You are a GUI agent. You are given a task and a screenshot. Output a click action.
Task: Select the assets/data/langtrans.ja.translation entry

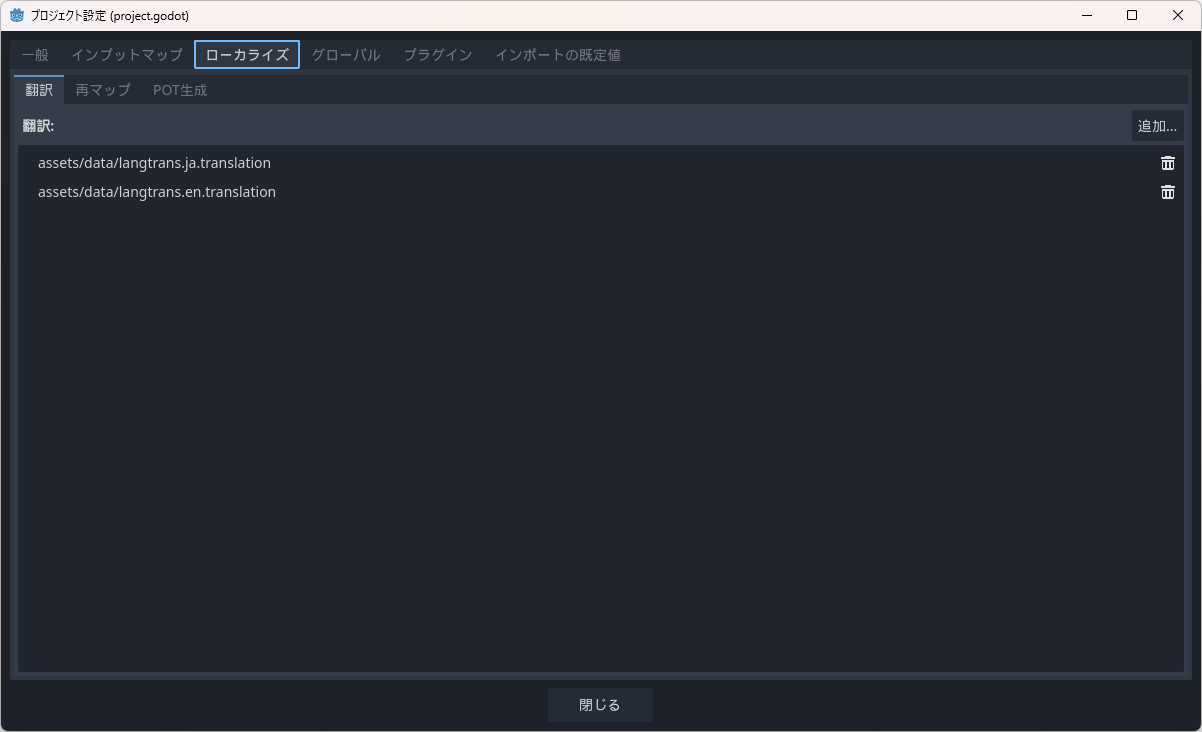(x=154, y=163)
